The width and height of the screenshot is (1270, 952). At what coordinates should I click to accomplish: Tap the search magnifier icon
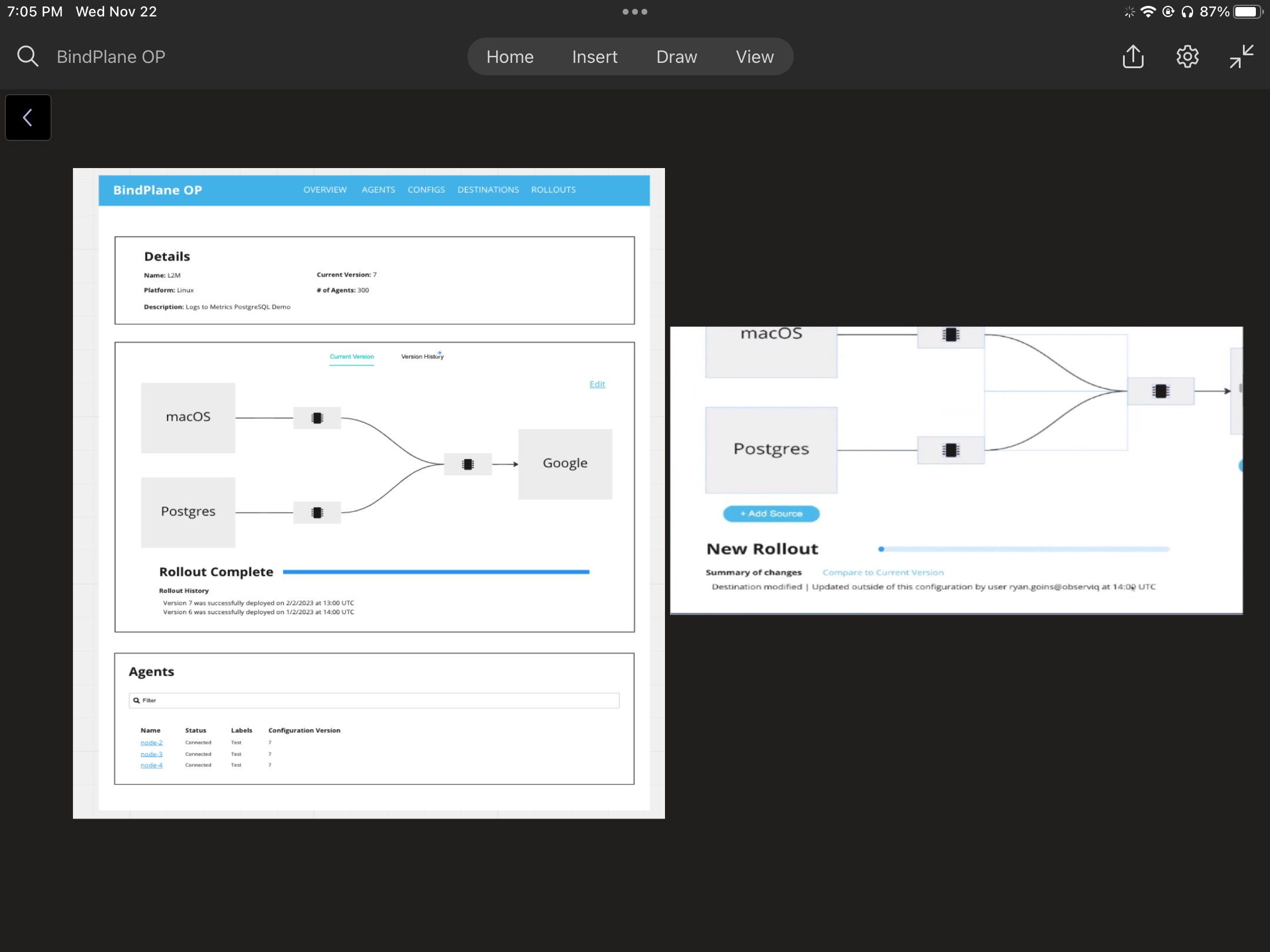pyautogui.click(x=28, y=56)
